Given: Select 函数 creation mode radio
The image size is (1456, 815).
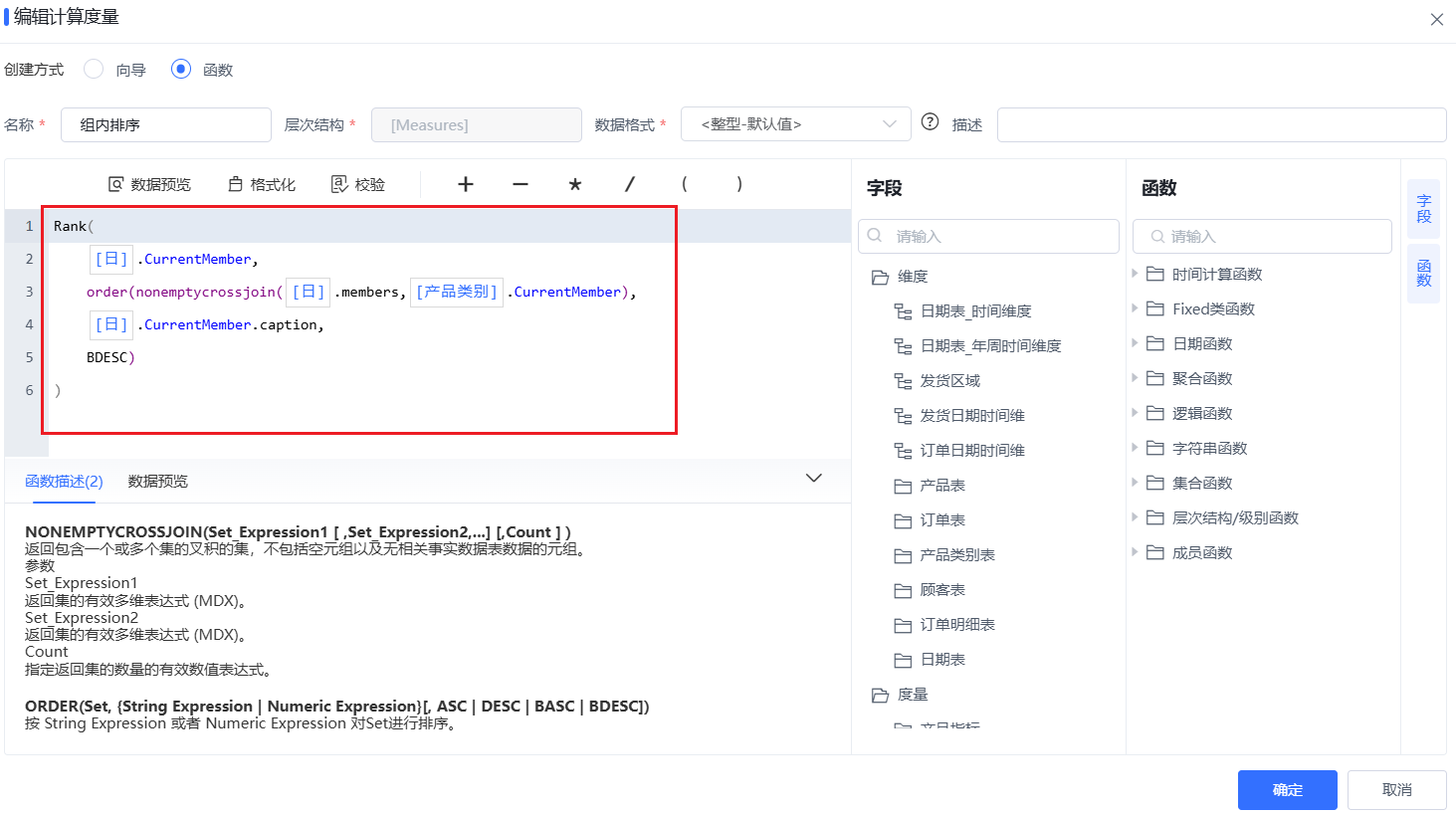Looking at the screenshot, I should pos(181,69).
